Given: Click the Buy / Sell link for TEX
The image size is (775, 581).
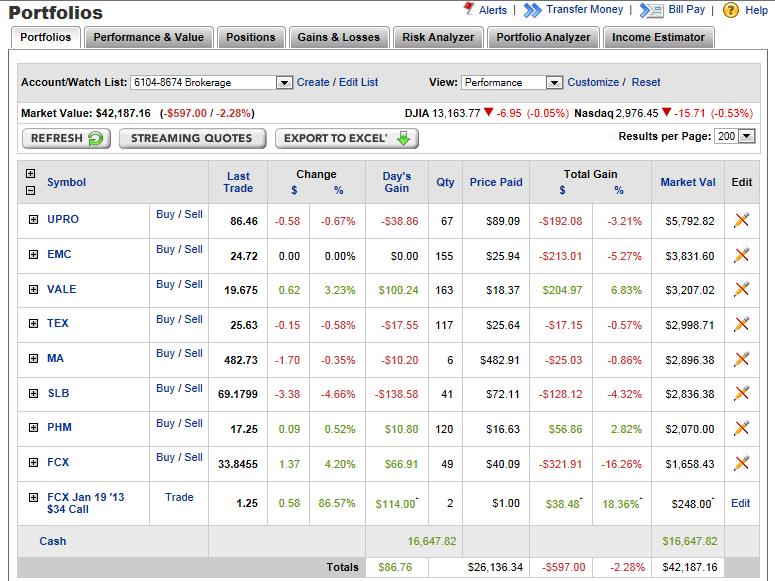Looking at the screenshot, I should (179, 319).
